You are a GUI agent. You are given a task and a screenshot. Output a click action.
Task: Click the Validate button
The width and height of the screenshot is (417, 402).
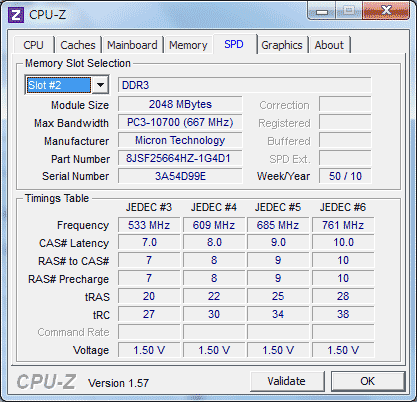point(287,381)
